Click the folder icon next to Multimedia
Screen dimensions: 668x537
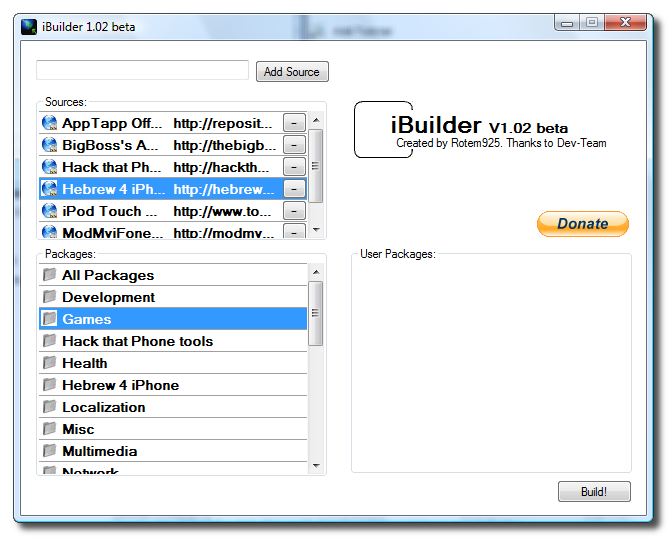[49, 451]
